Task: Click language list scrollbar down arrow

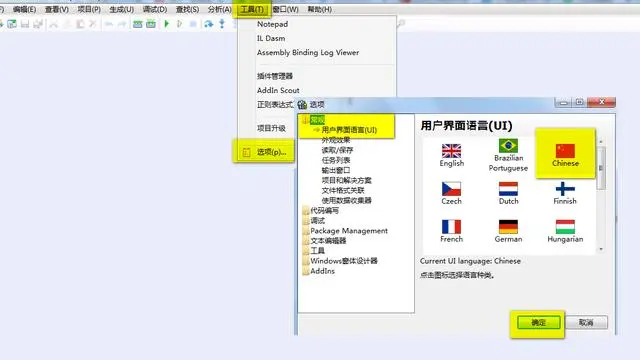Action: tap(600, 249)
